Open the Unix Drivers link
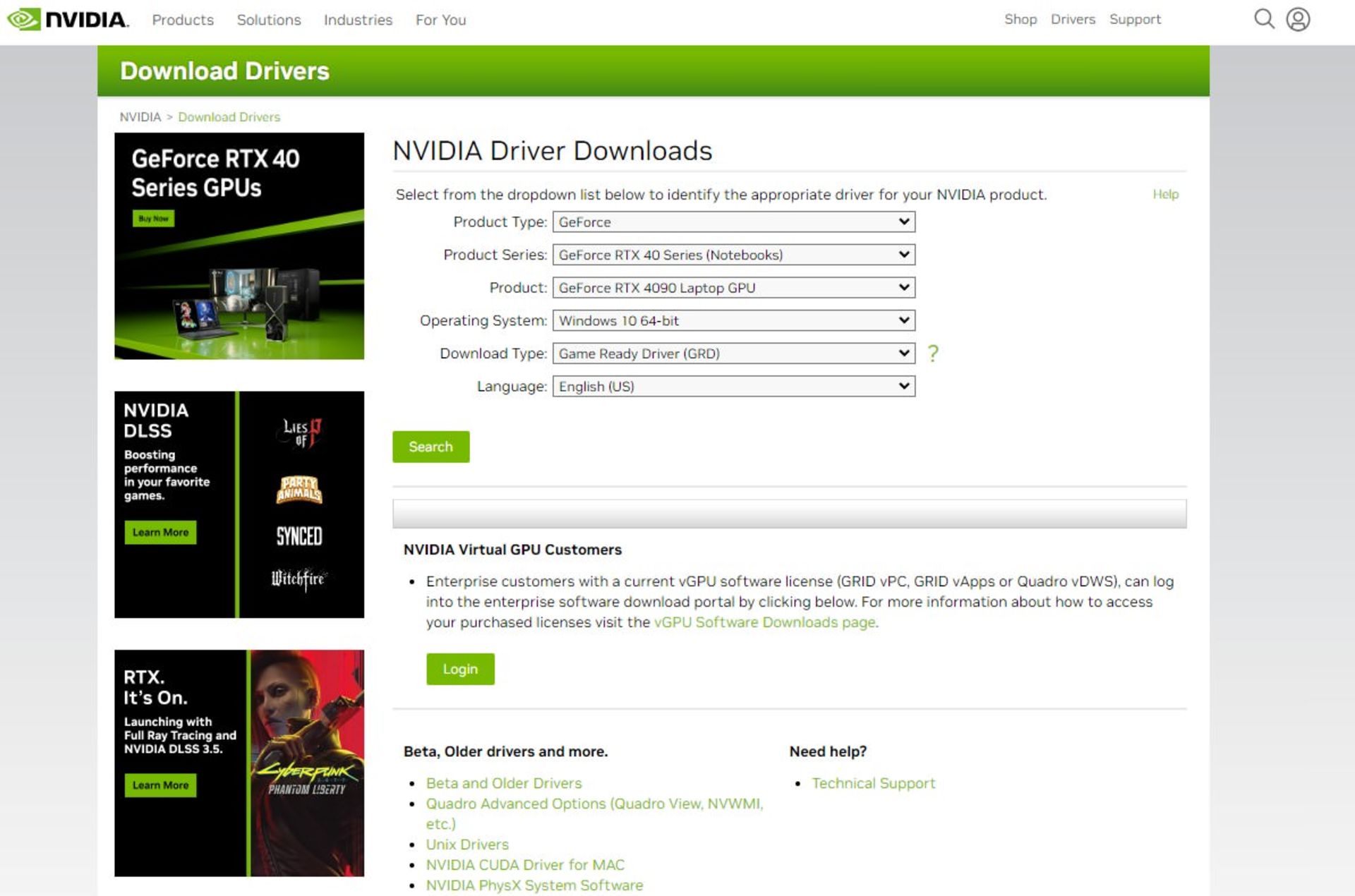 pos(467,844)
